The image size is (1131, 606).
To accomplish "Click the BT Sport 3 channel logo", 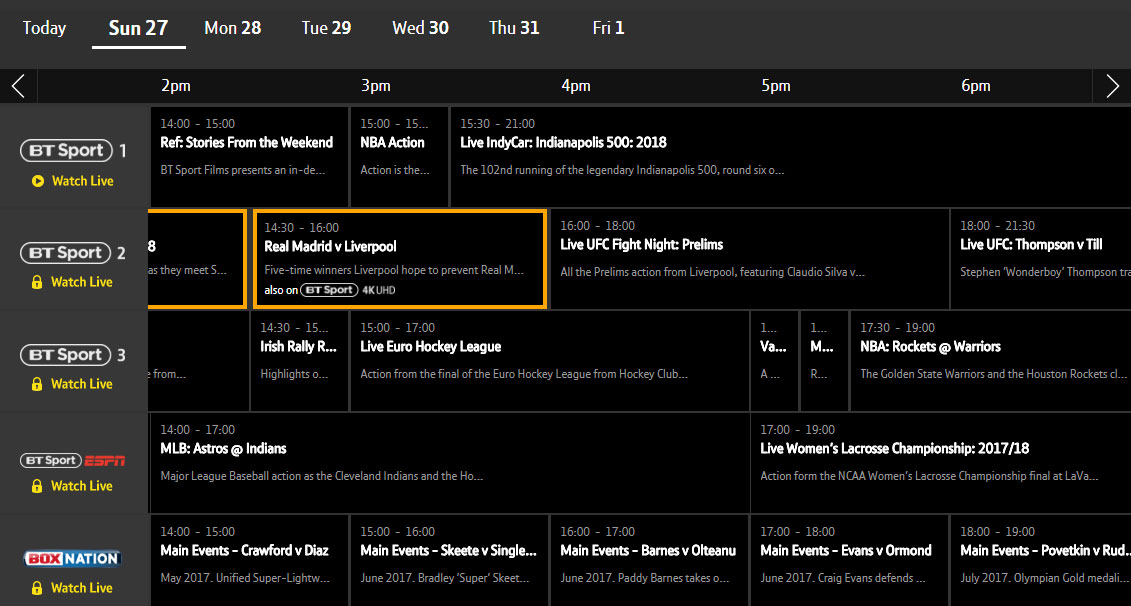I will [67, 355].
